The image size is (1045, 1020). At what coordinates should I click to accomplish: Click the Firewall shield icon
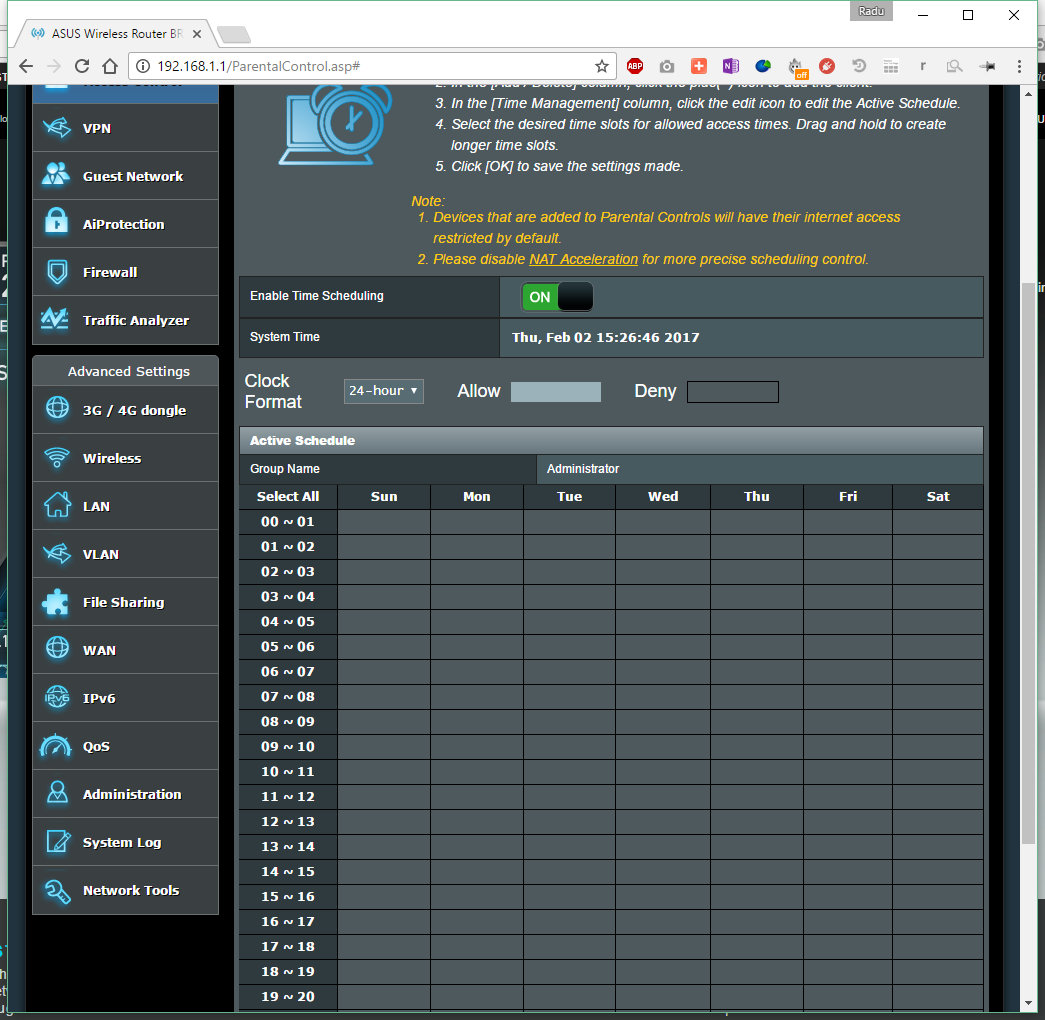pos(56,272)
